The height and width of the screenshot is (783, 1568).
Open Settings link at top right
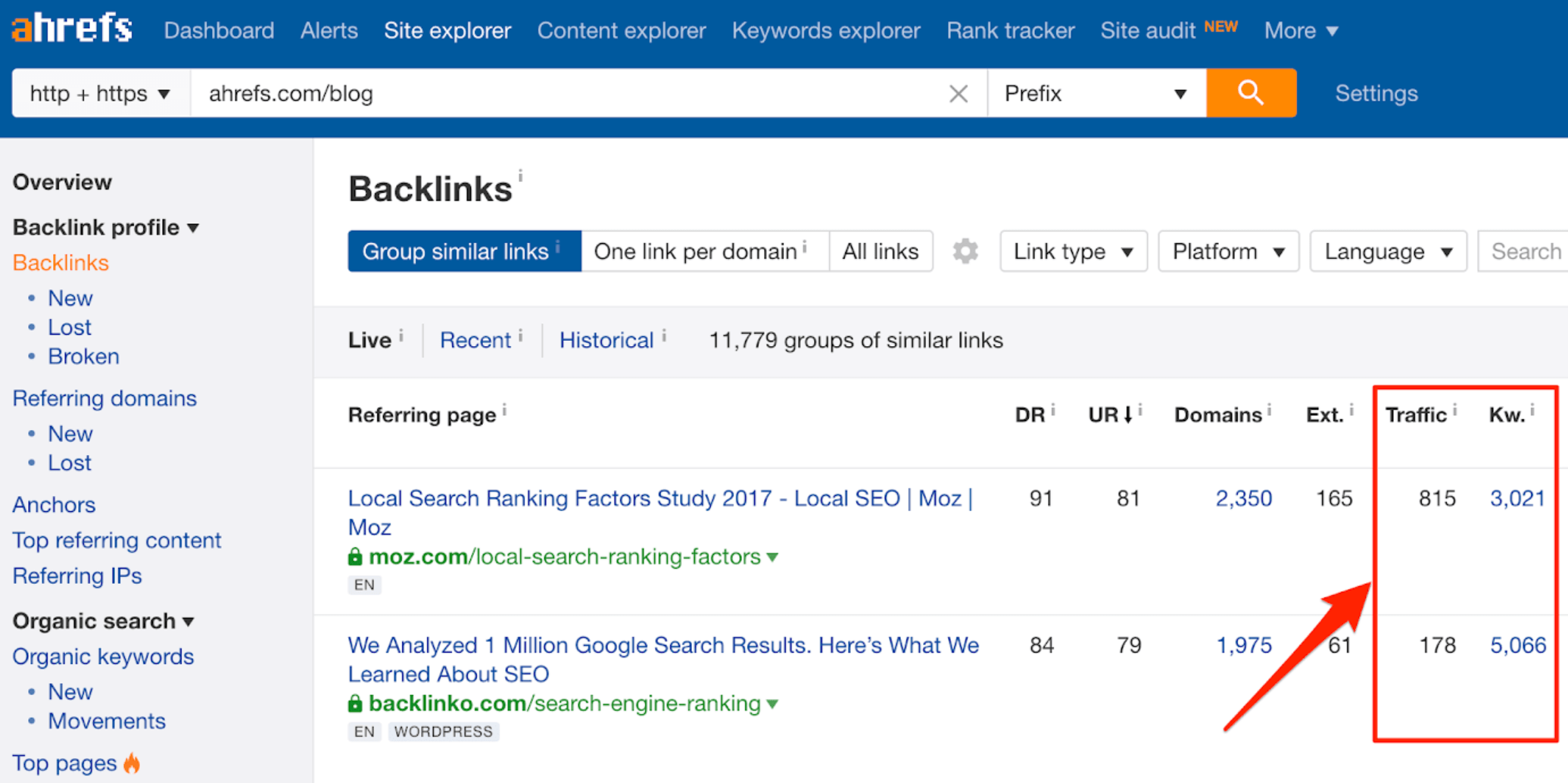tap(1376, 93)
